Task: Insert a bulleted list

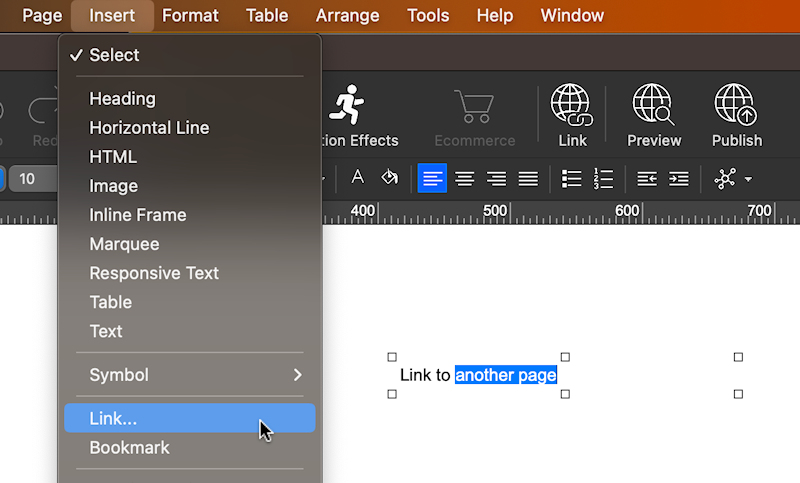Action: click(571, 178)
